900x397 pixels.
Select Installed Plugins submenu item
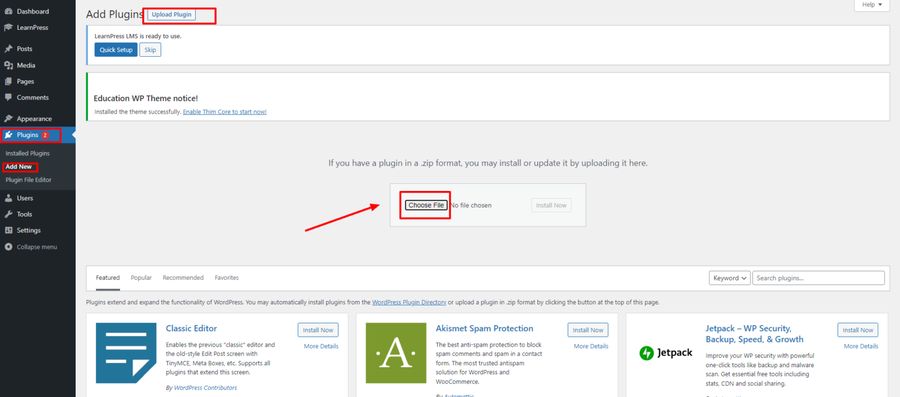point(28,154)
